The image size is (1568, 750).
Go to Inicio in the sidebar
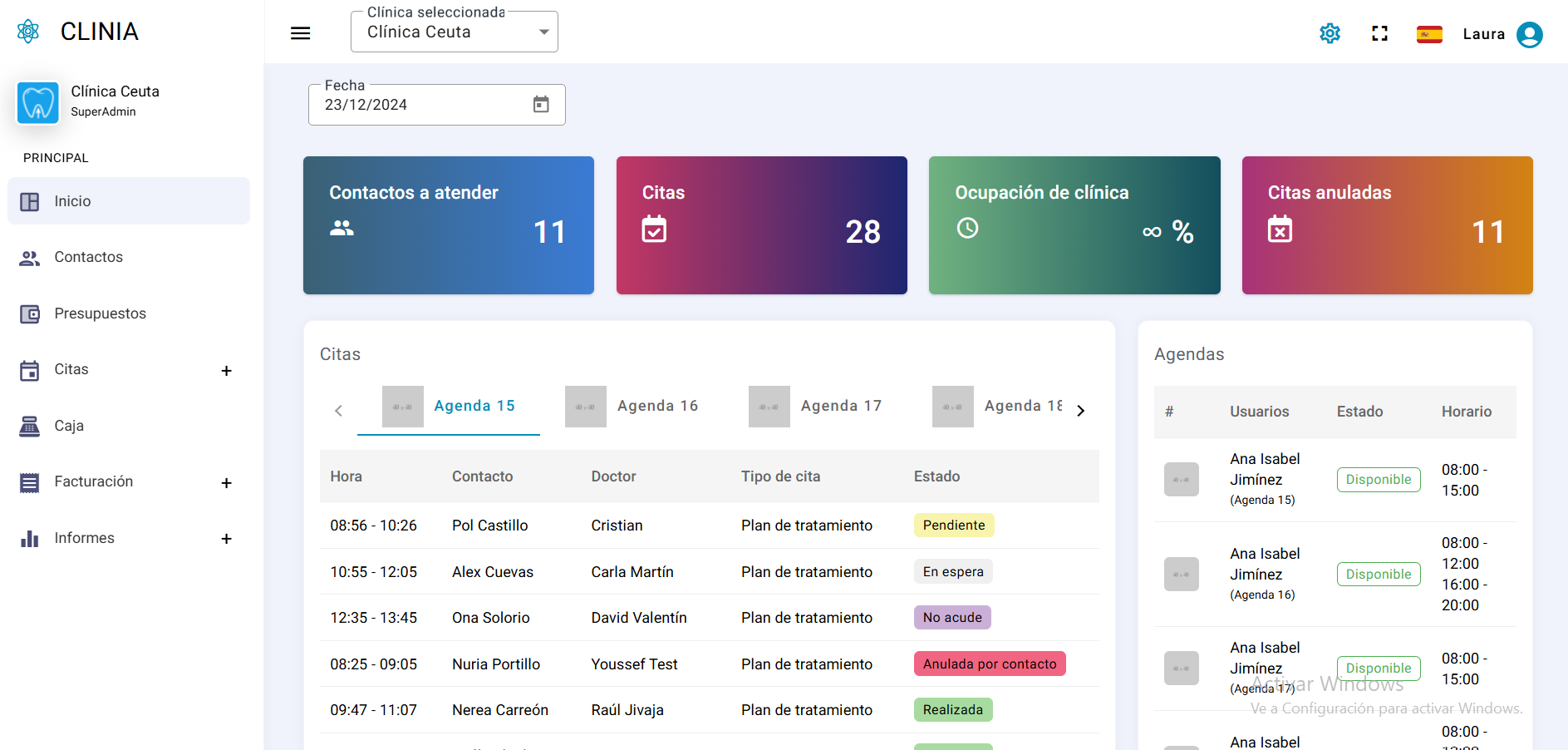pyautogui.click(x=129, y=201)
